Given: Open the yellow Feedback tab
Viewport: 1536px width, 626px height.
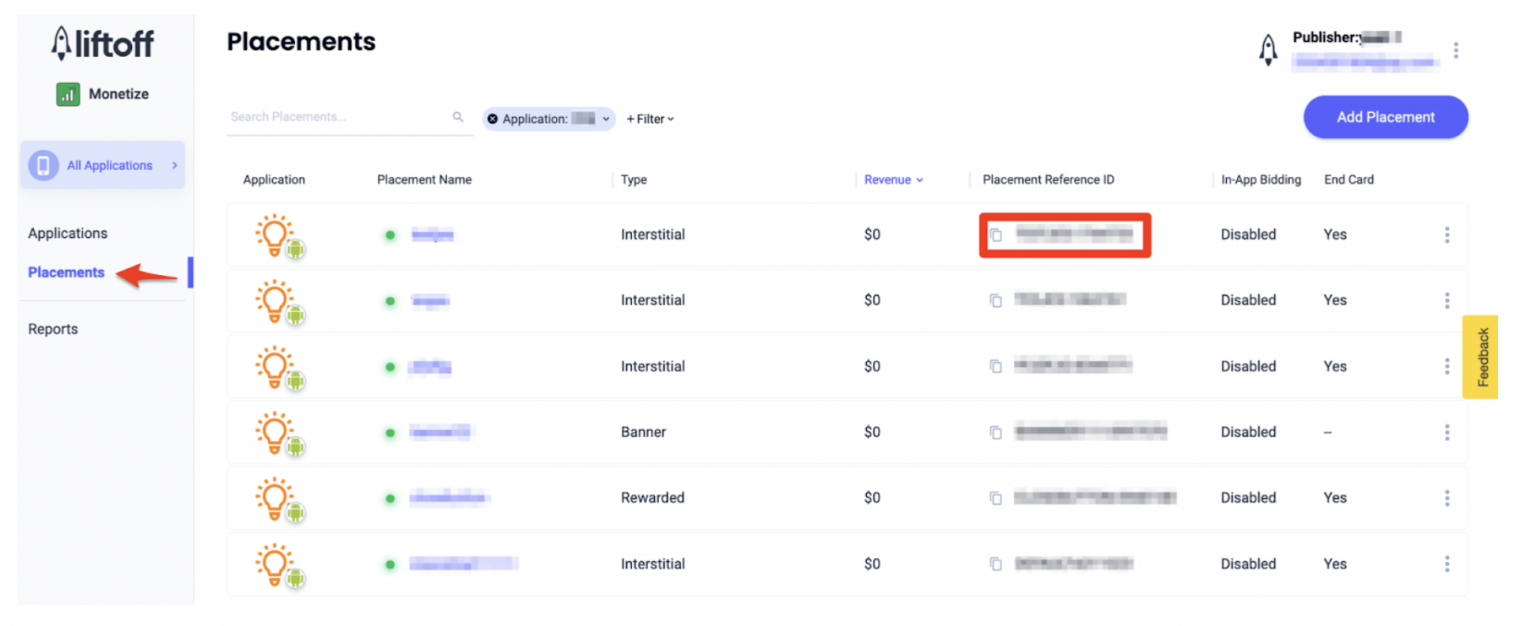Looking at the screenshot, I should click(1482, 357).
